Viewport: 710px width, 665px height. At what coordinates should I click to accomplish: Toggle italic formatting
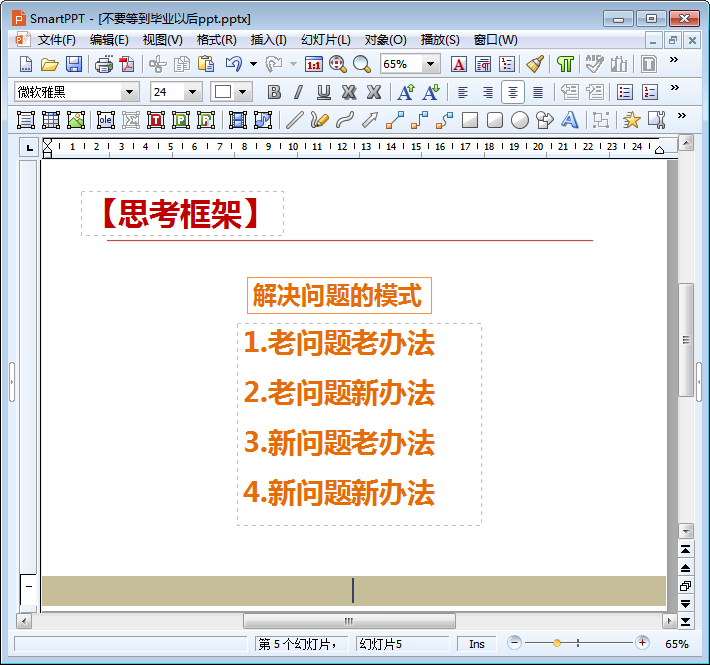pos(298,92)
